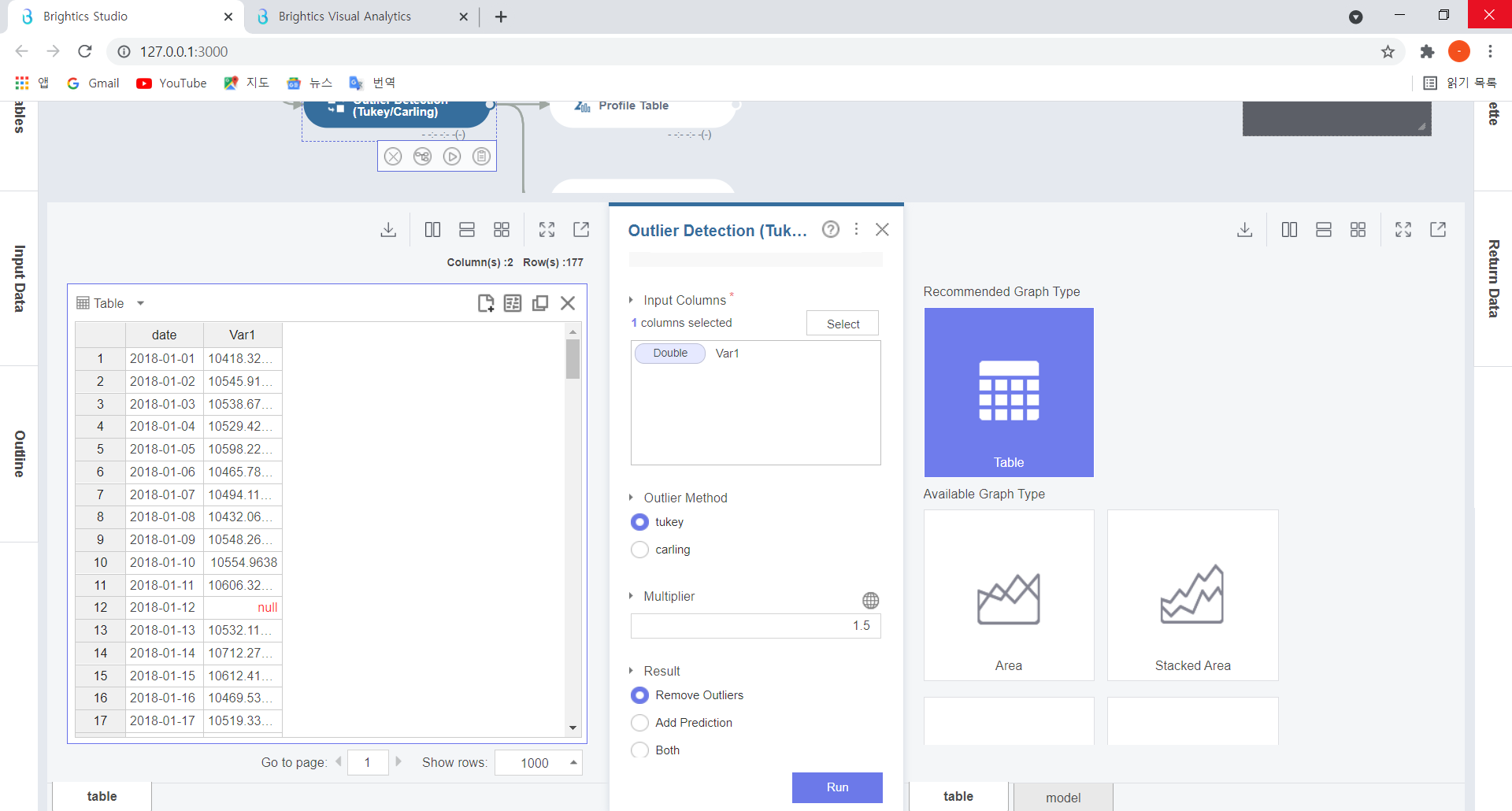Viewport: 1512px width, 811px height.
Task: Close the Outlier Detection properties panel
Action: 882,229
